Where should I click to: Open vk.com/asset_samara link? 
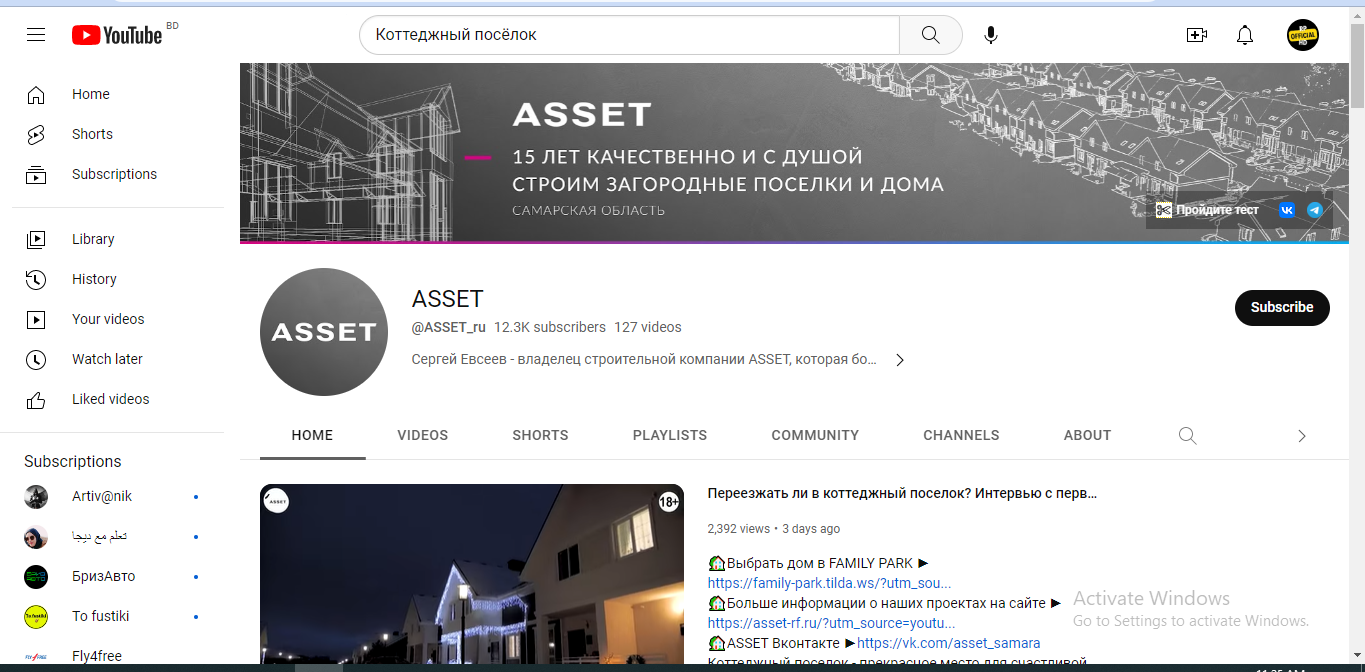(x=949, y=643)
